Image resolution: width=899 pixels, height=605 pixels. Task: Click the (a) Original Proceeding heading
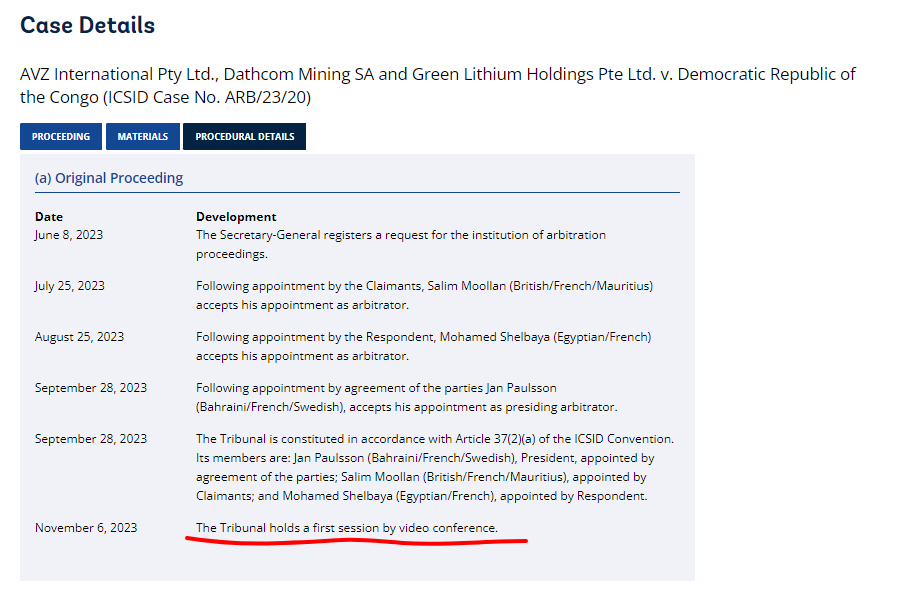pos(109,178)
